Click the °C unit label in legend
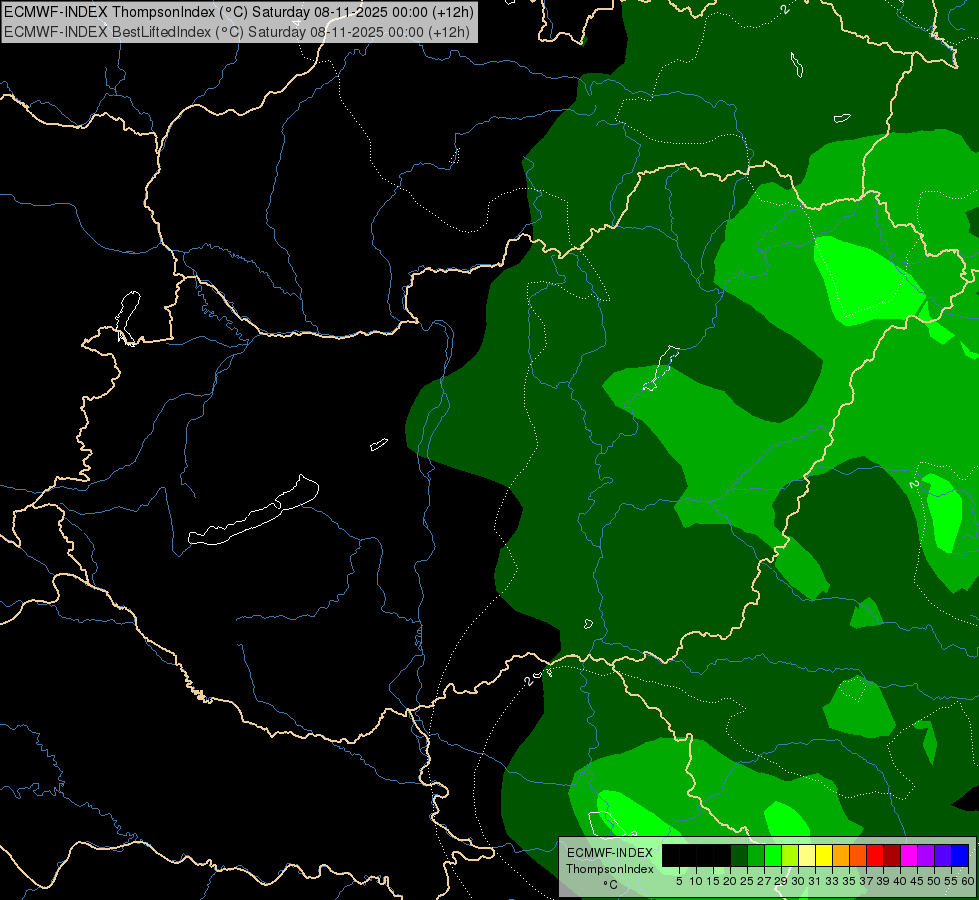 point(611,885)
